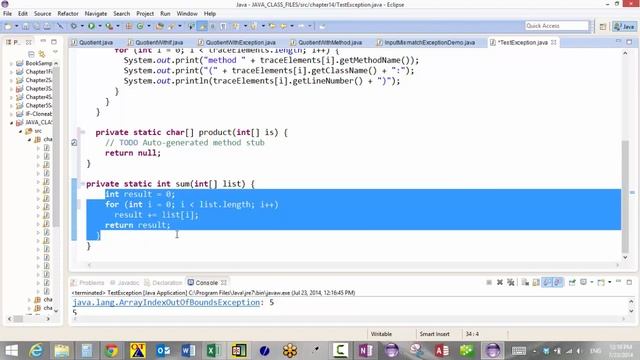Run program with green play button
This screenshot has height=360, width=640.
[x=91, y=26]
